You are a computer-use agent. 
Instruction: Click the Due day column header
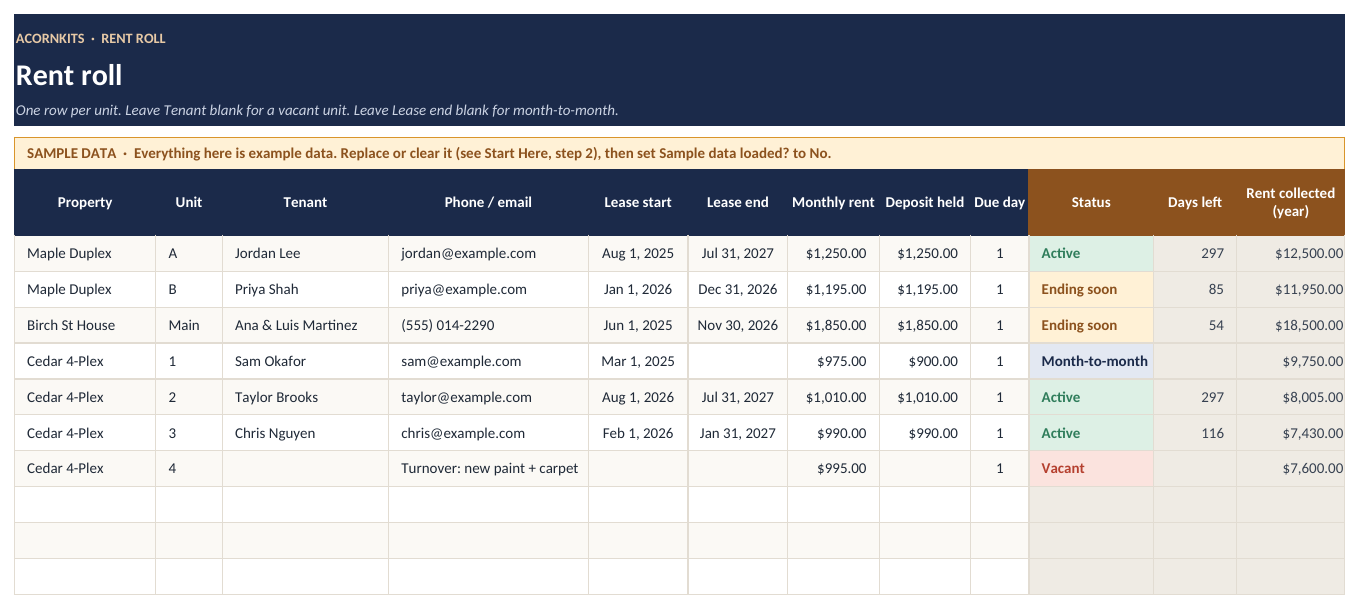pyautogui.click(x=1000, y=202)
